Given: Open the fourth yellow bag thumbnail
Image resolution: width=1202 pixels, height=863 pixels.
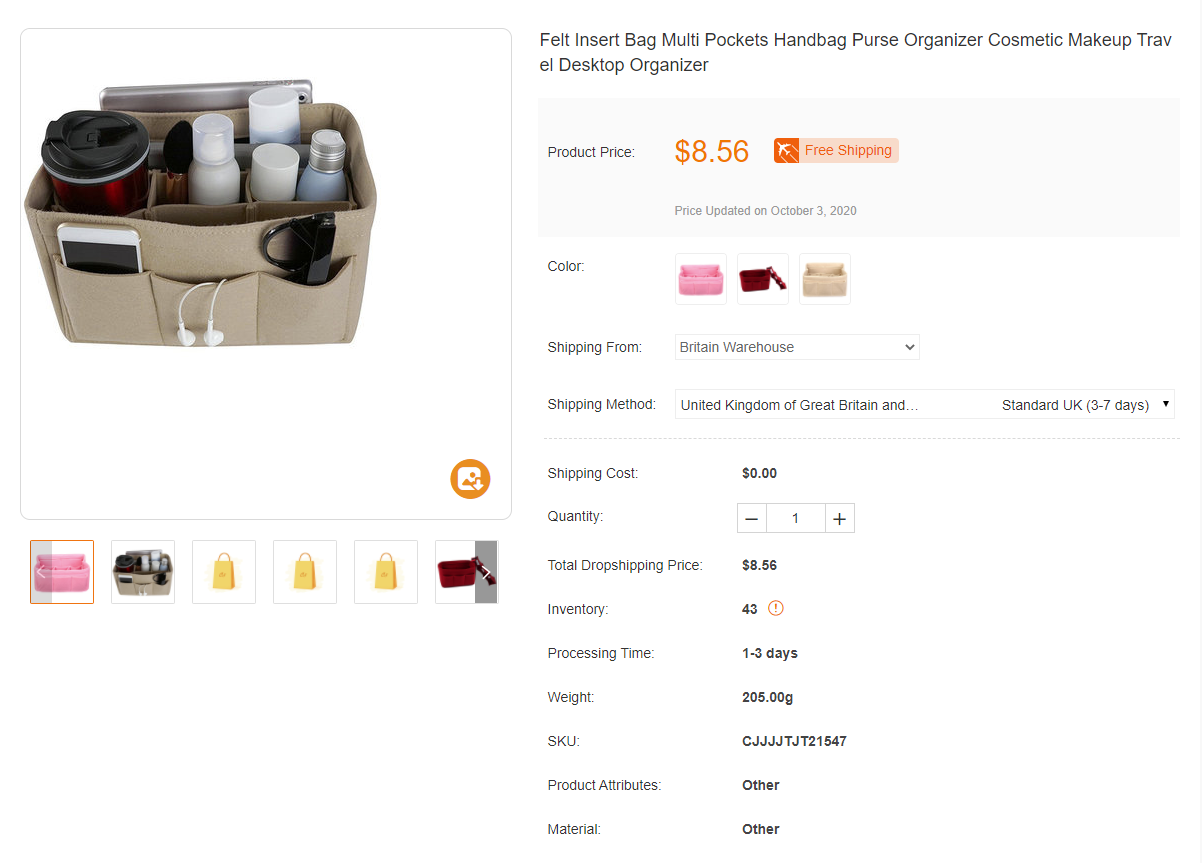Looking at the screenshot, I should [x=305, y=572].
